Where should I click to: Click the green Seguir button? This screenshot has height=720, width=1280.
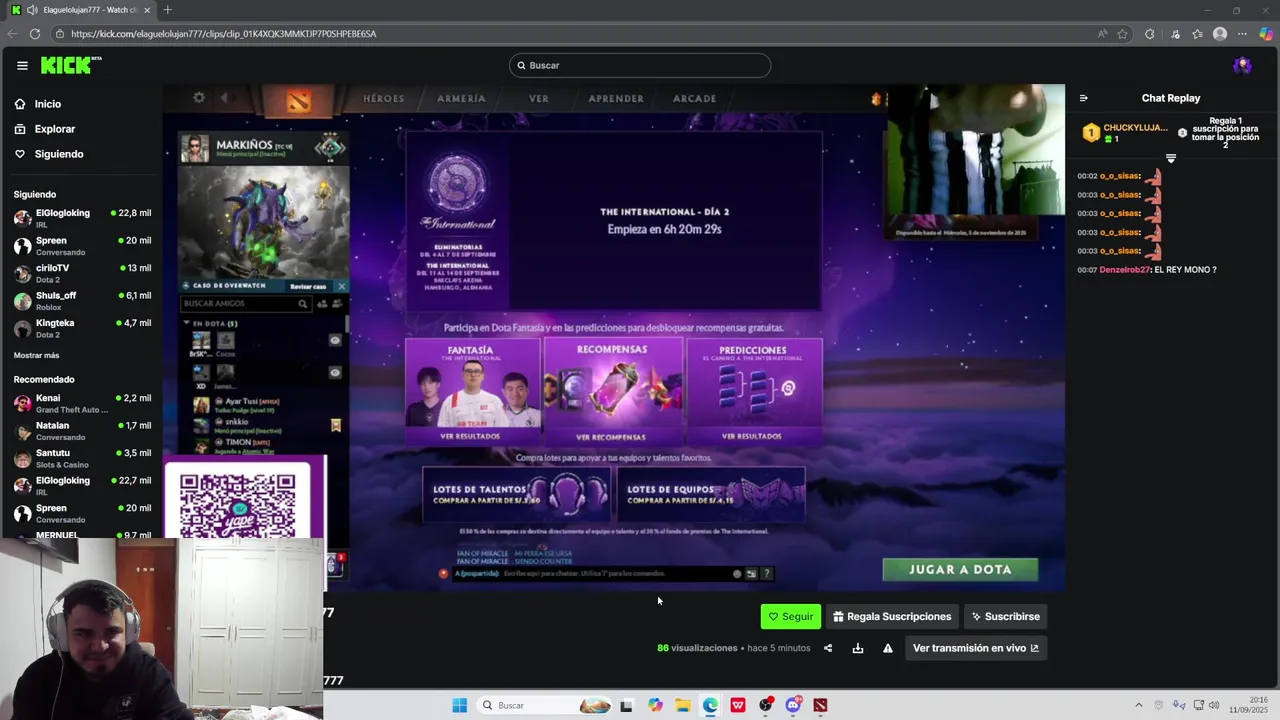[x=790, y=616]
